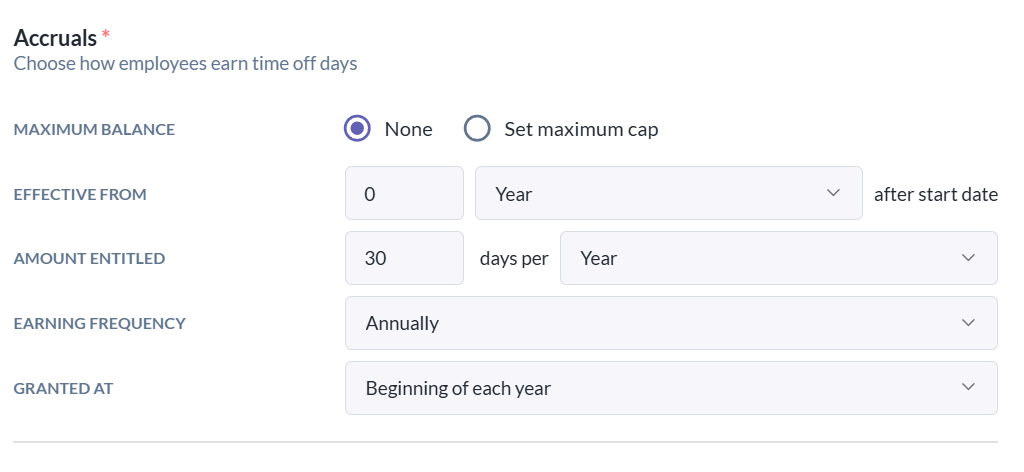The image size is (1024, 472).
Task: Click the chevron in Effective From dropdown
Action: [833, 193]
